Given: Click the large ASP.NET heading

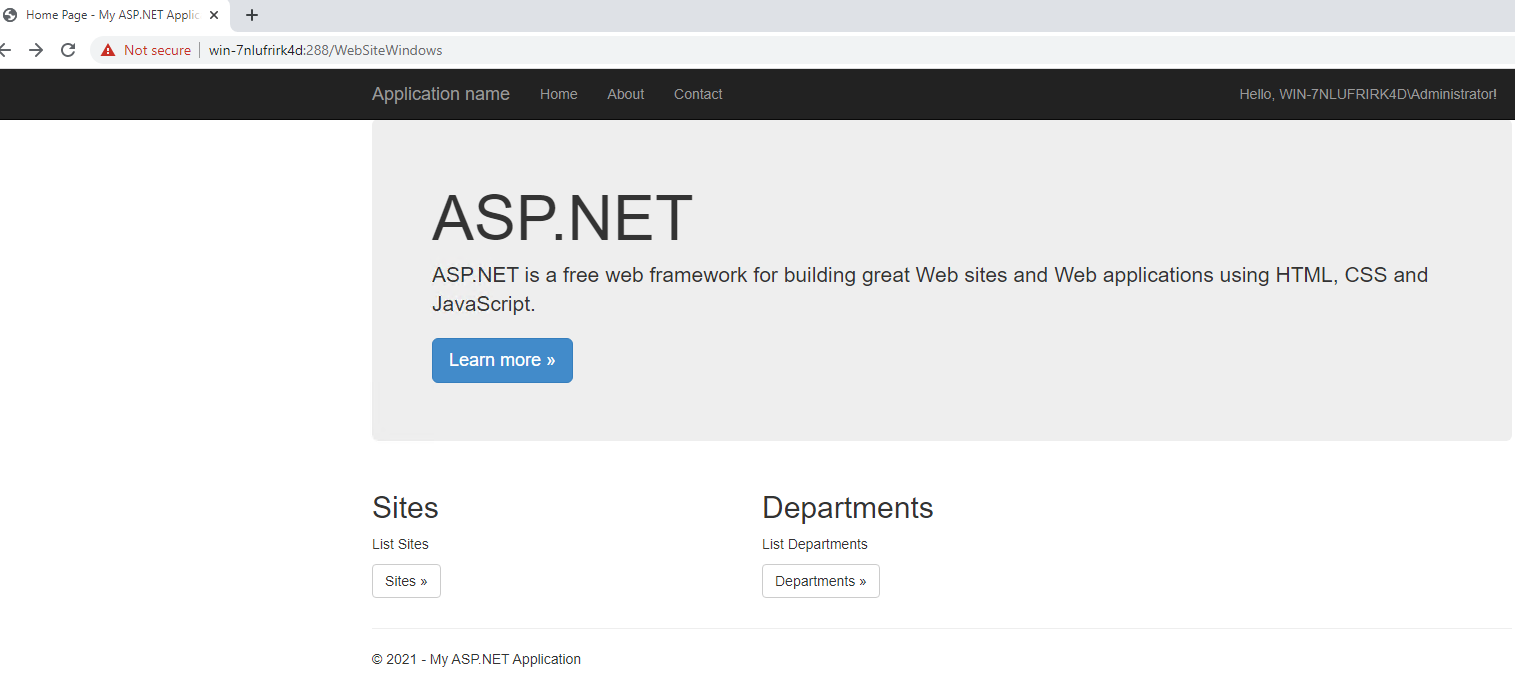Looking at the screenshot, I should pos(563,218).
